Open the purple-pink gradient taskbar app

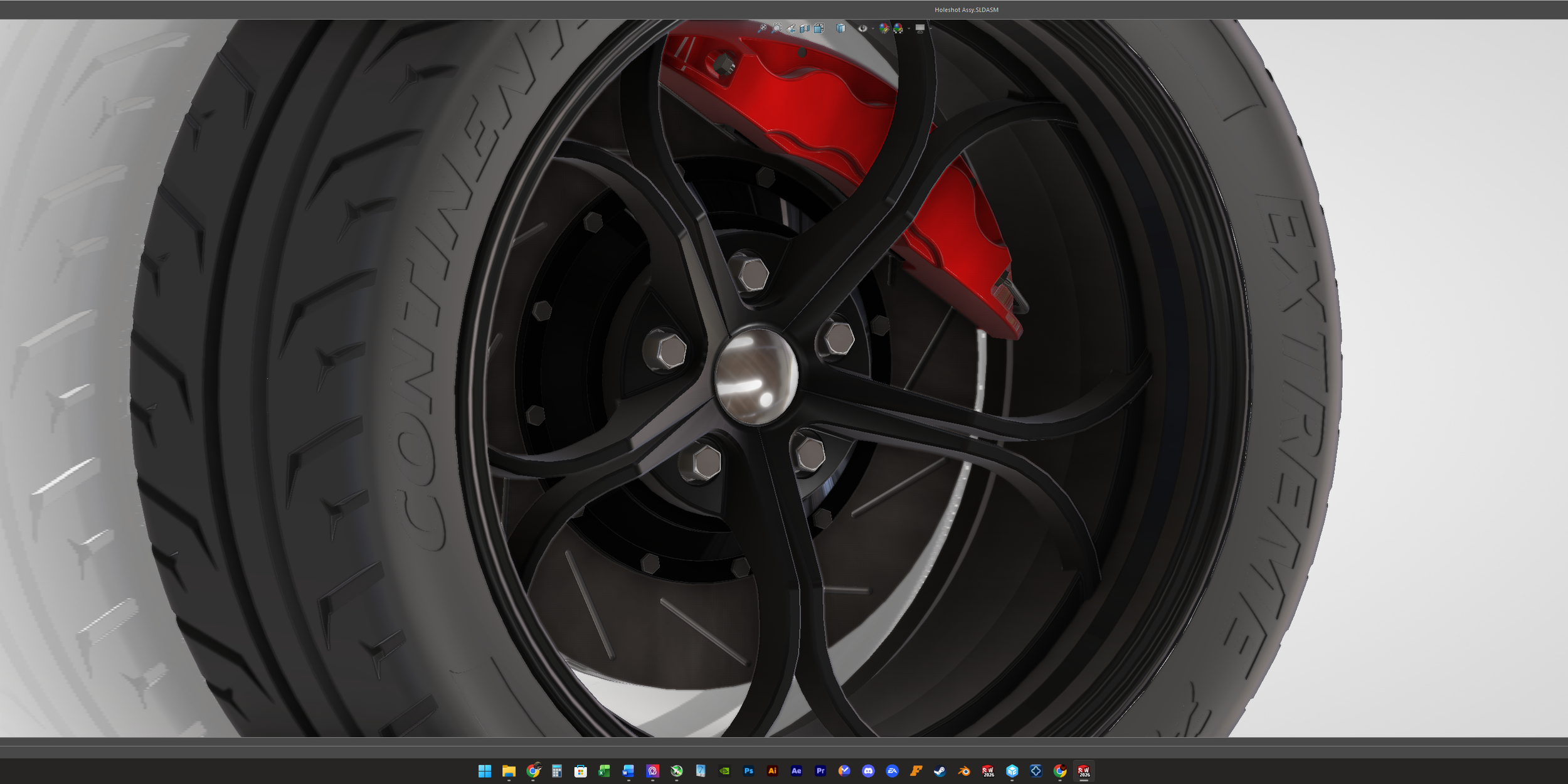tap(653, 771)
